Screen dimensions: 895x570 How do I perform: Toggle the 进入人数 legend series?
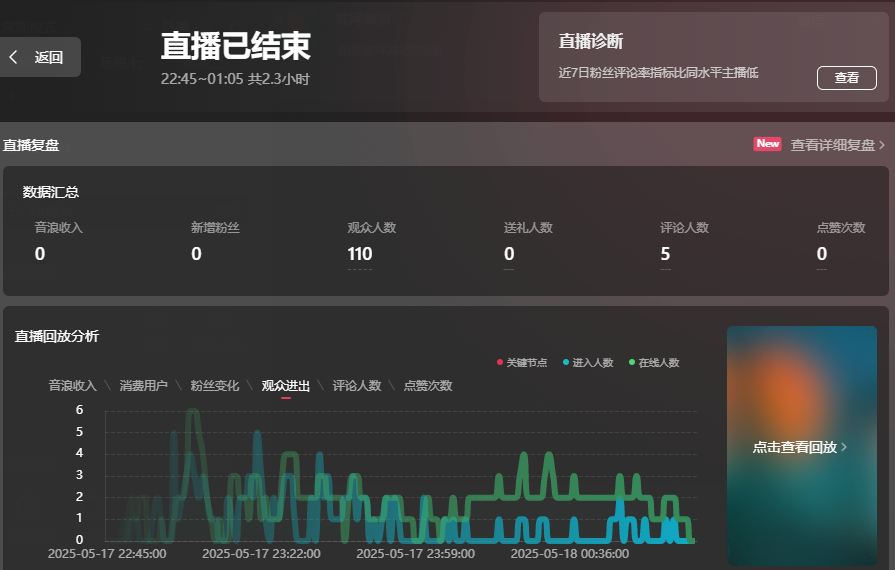point(588,362)
